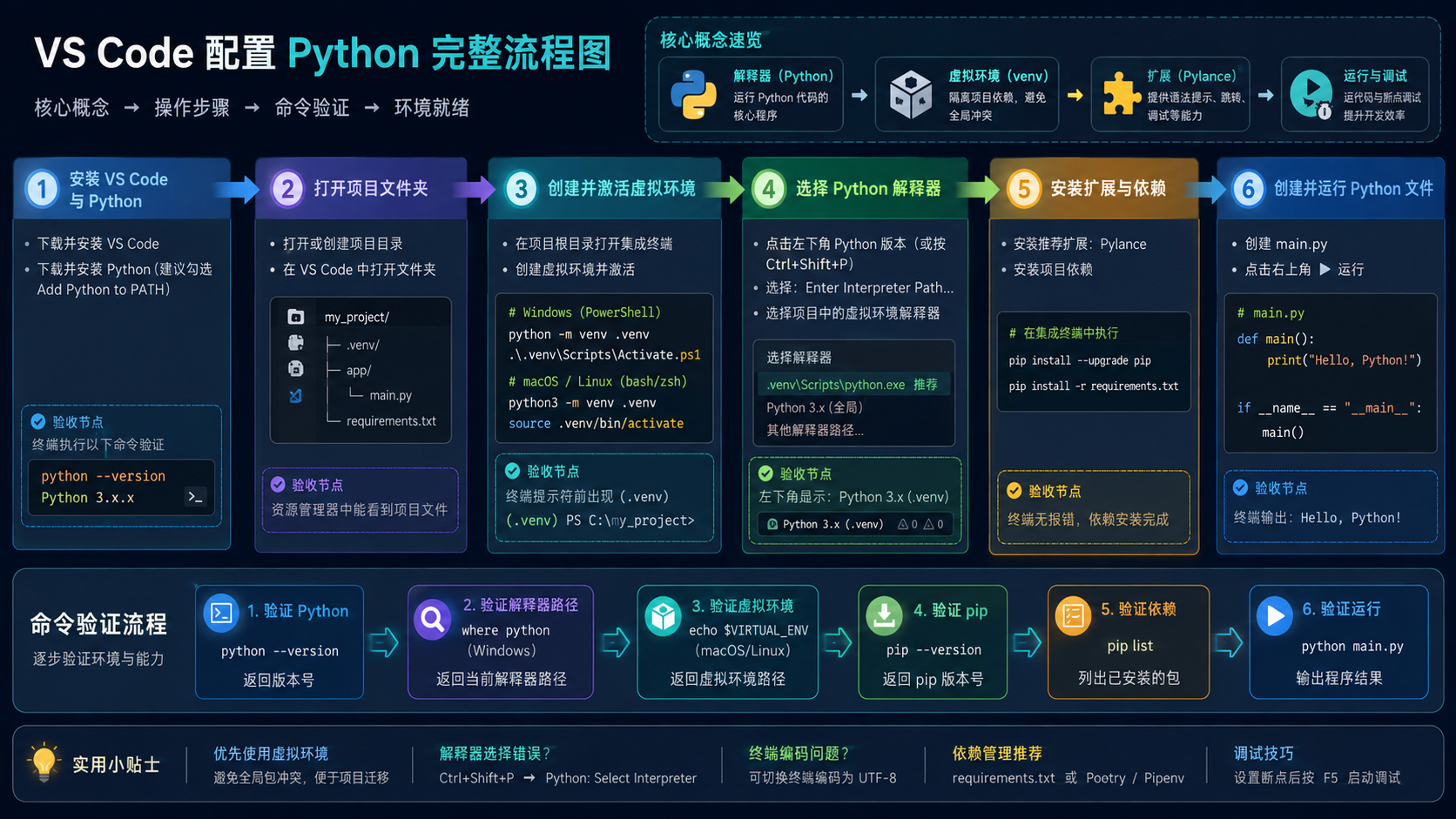Click the python main.py command text
The width and height of the screenshot is (1456, 819).
click(1352, 646)
